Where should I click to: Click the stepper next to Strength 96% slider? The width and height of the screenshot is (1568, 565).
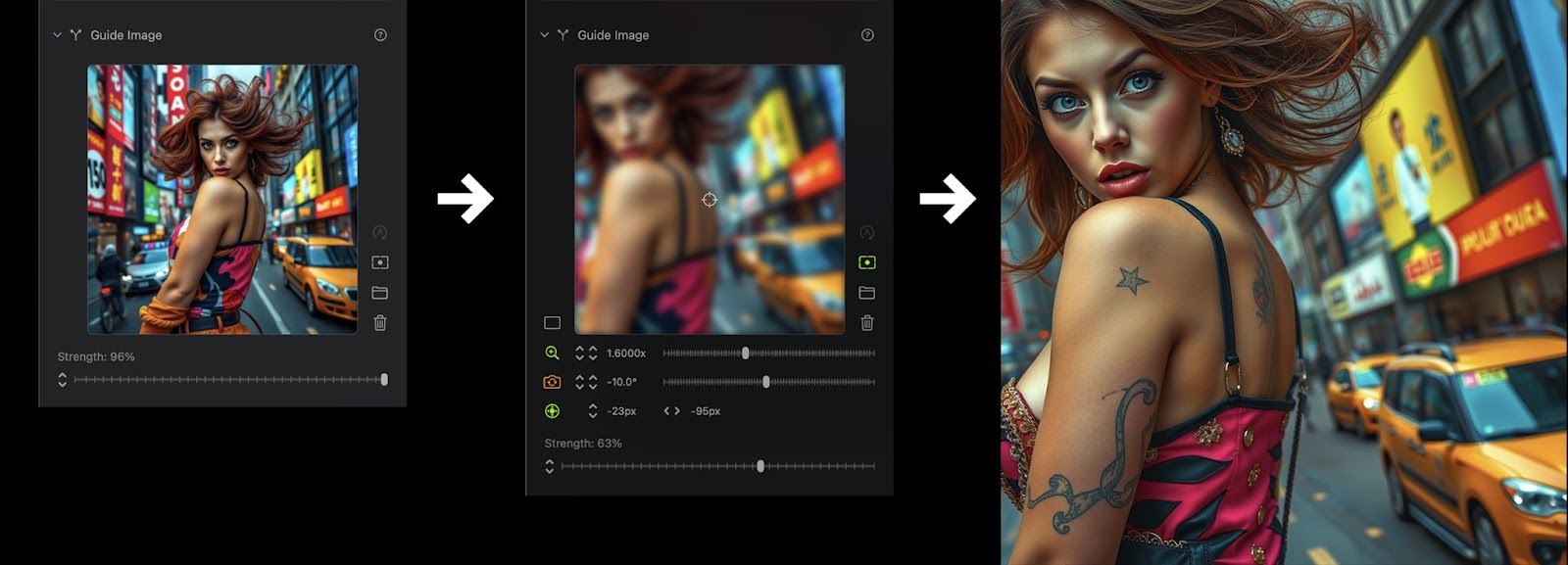coord(63,380)
